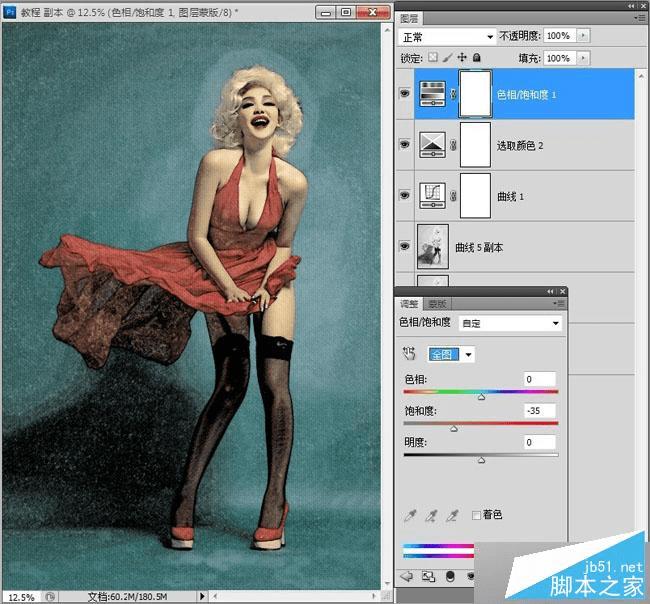Hide the Selective Color 2 layer
This screenshot has width=650, height=604.
coord(404,144)
